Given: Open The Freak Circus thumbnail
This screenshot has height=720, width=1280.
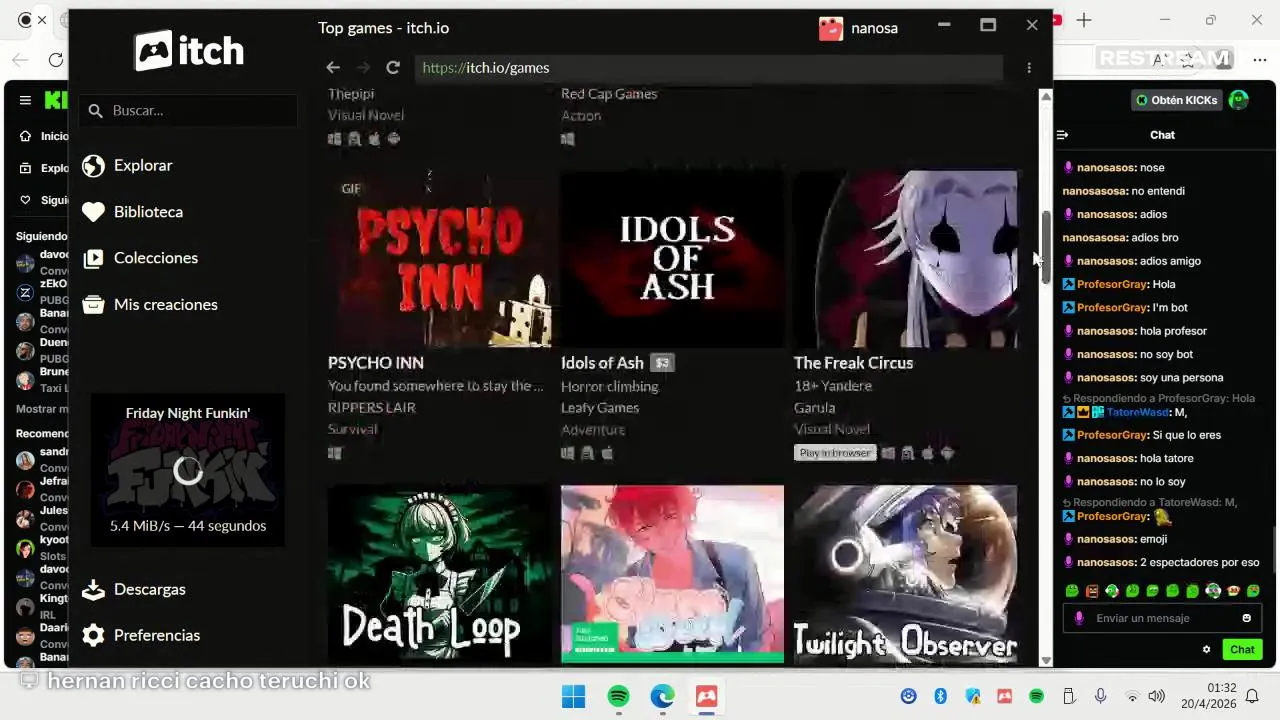Looking at the screenshot, I should coord(905,259).
